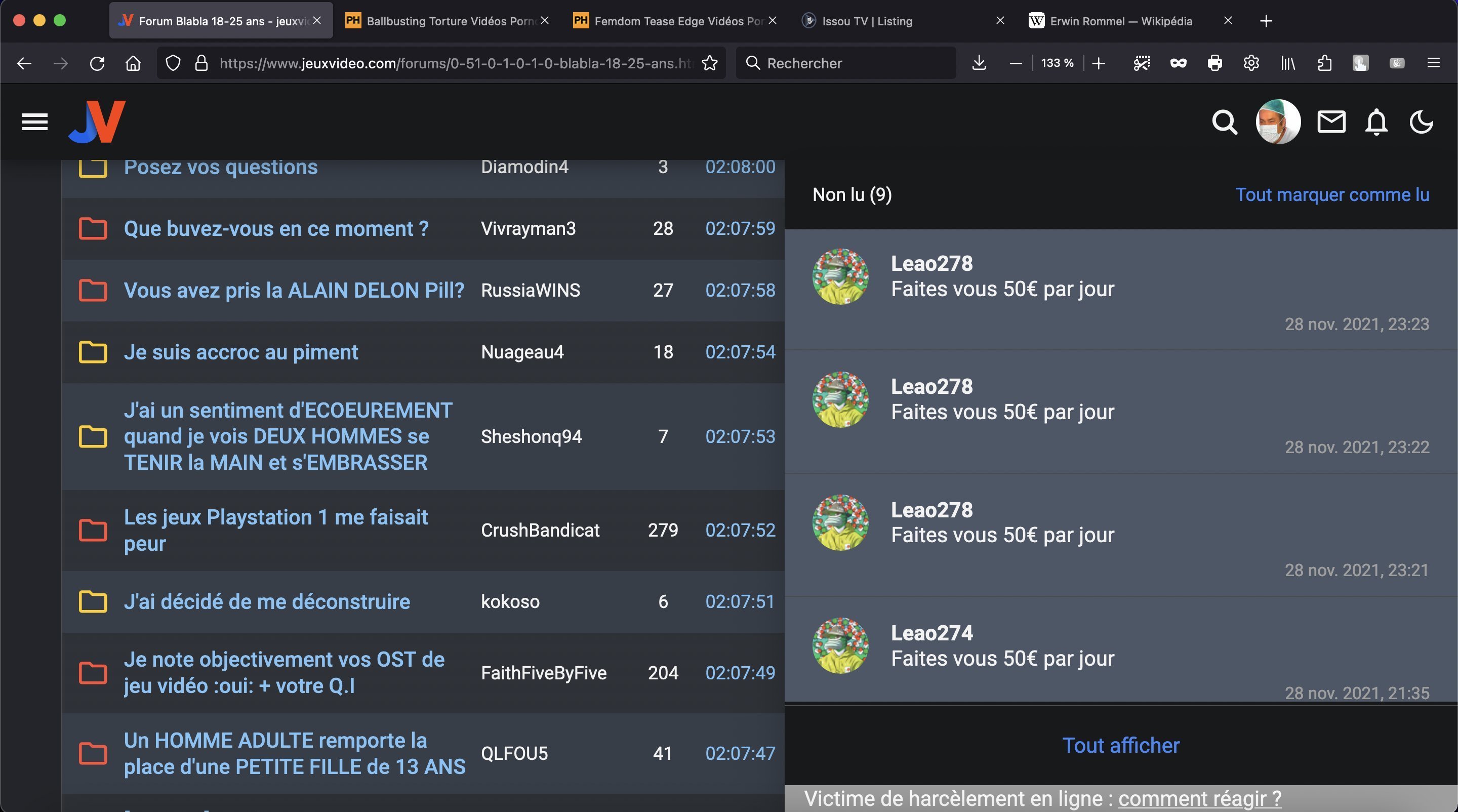Toggle dark mode moon icon
The image size is (1458, 812).
coord(1421,121)
